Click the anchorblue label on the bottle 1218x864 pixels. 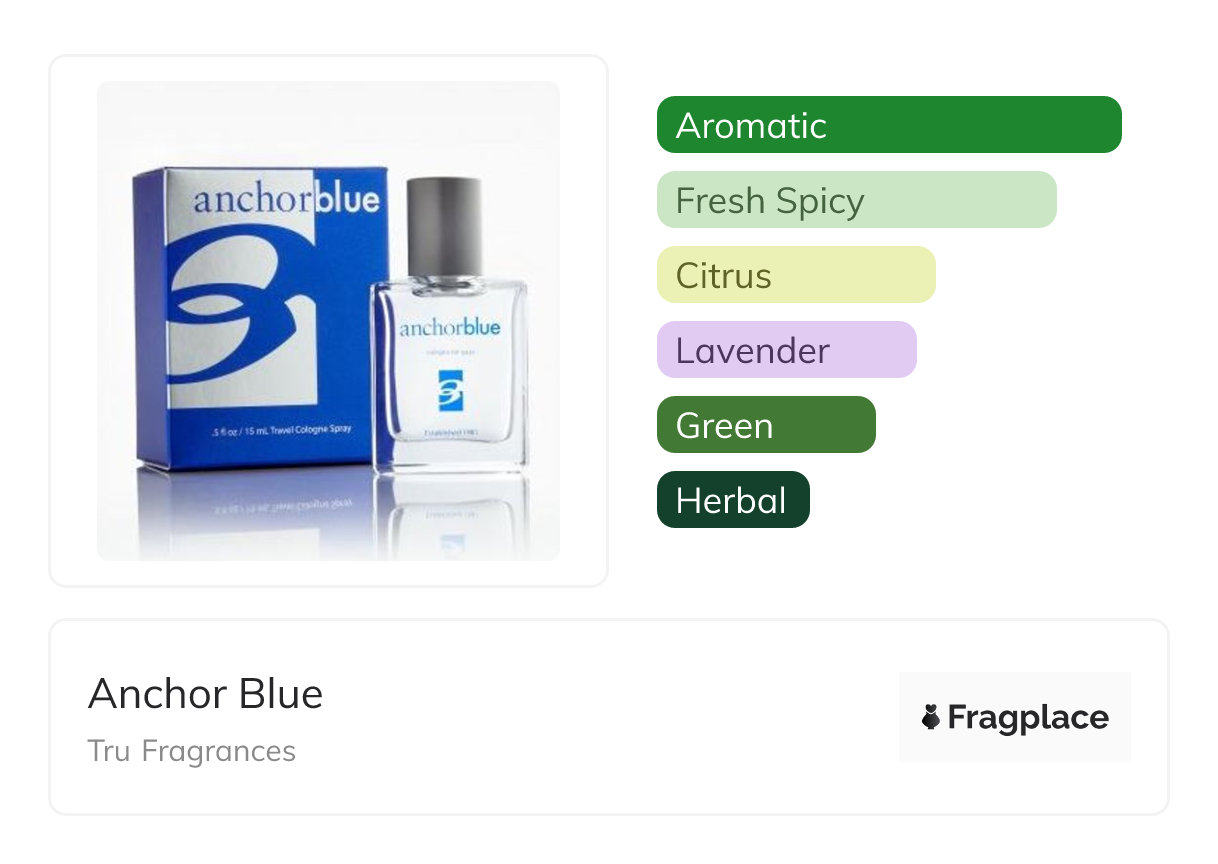[450, 328]
